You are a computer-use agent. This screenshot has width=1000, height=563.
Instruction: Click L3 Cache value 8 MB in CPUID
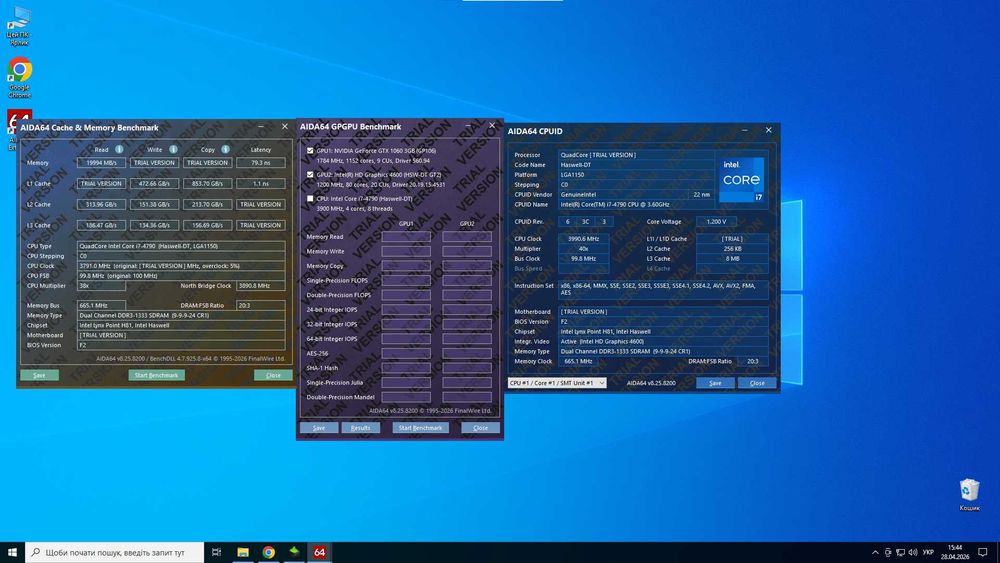732,259
